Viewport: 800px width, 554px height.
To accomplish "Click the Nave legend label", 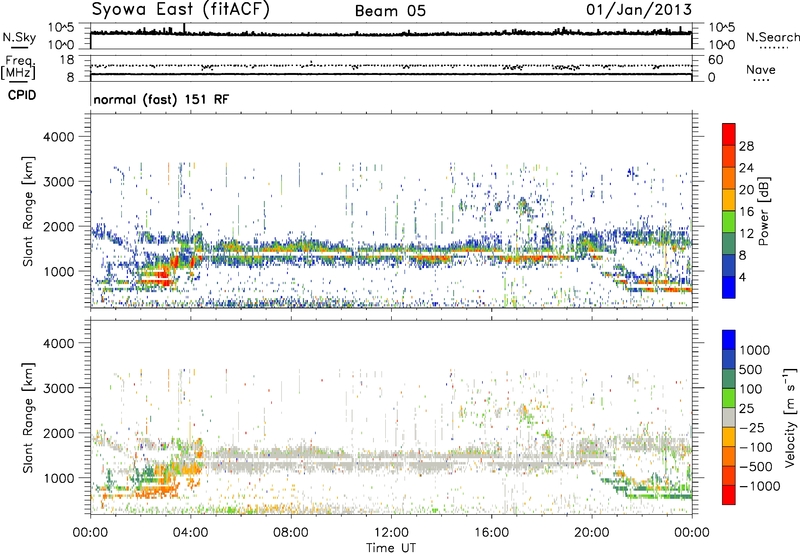I will click(x=761, y=70).
